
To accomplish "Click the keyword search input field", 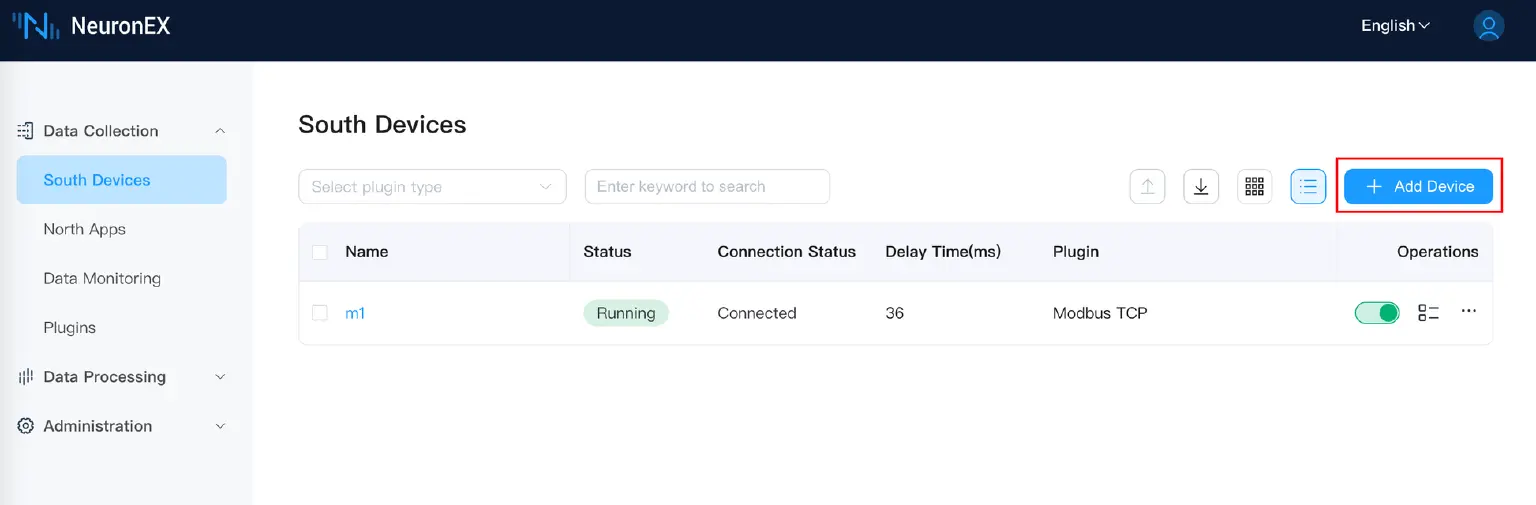I will click(707, 187).
